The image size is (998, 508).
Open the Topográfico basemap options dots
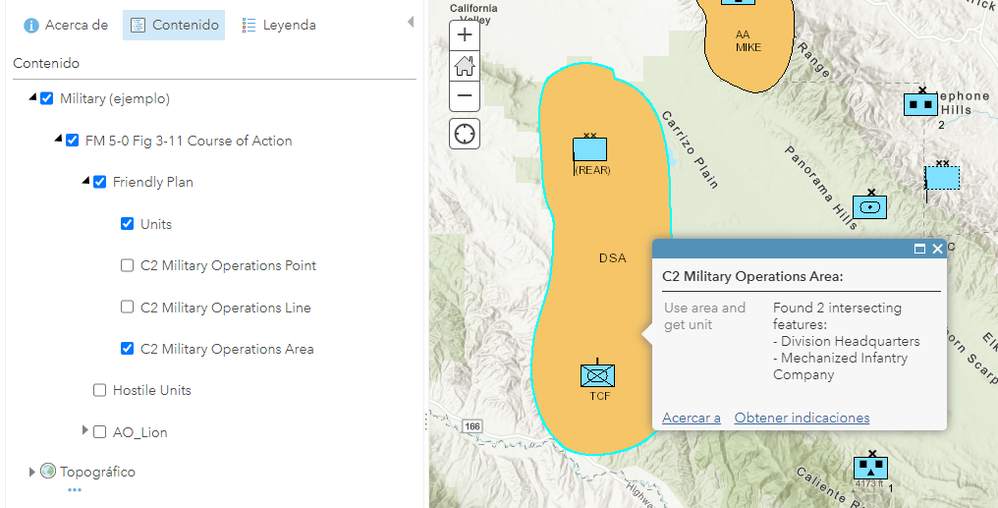[x=74, y=490]
